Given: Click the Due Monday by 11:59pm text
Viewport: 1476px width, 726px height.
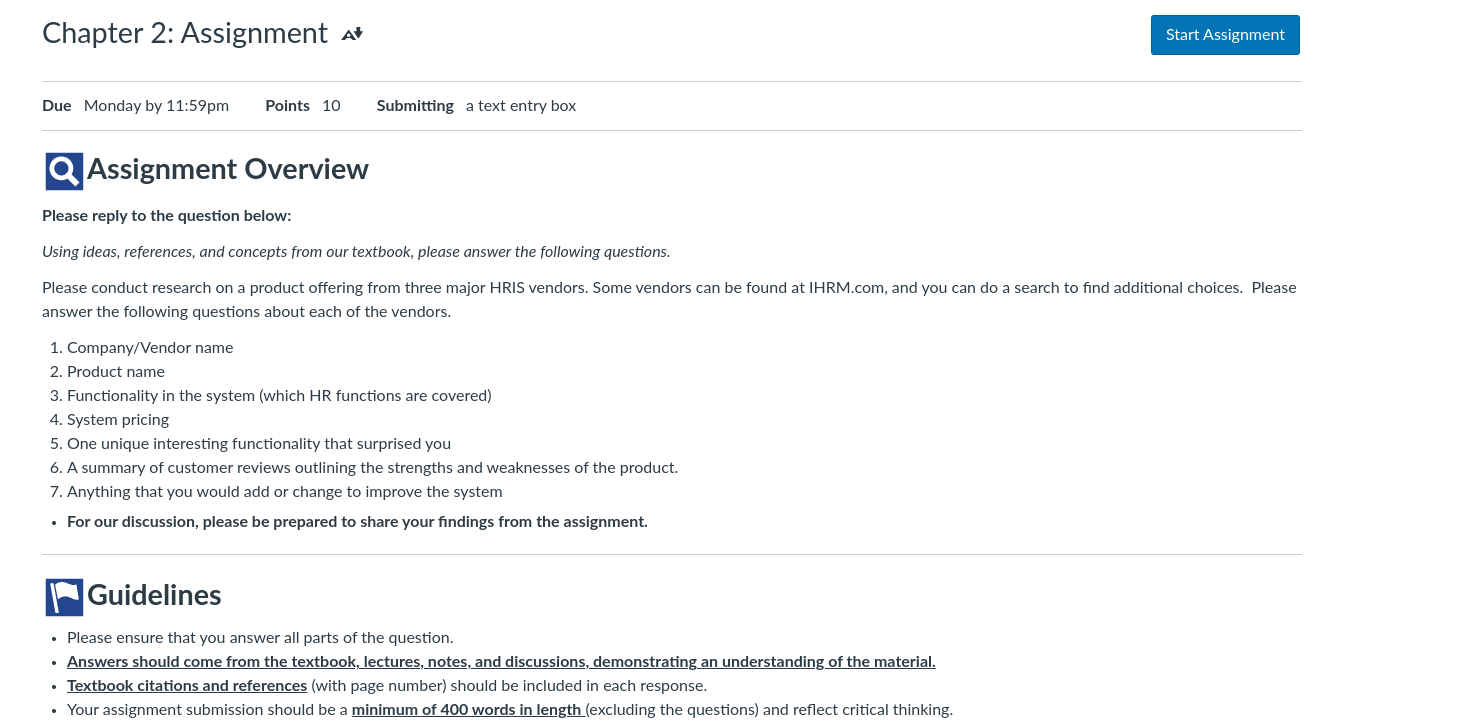Looking at the screenshot, I should pyautogui.click(x=135, y=106).
